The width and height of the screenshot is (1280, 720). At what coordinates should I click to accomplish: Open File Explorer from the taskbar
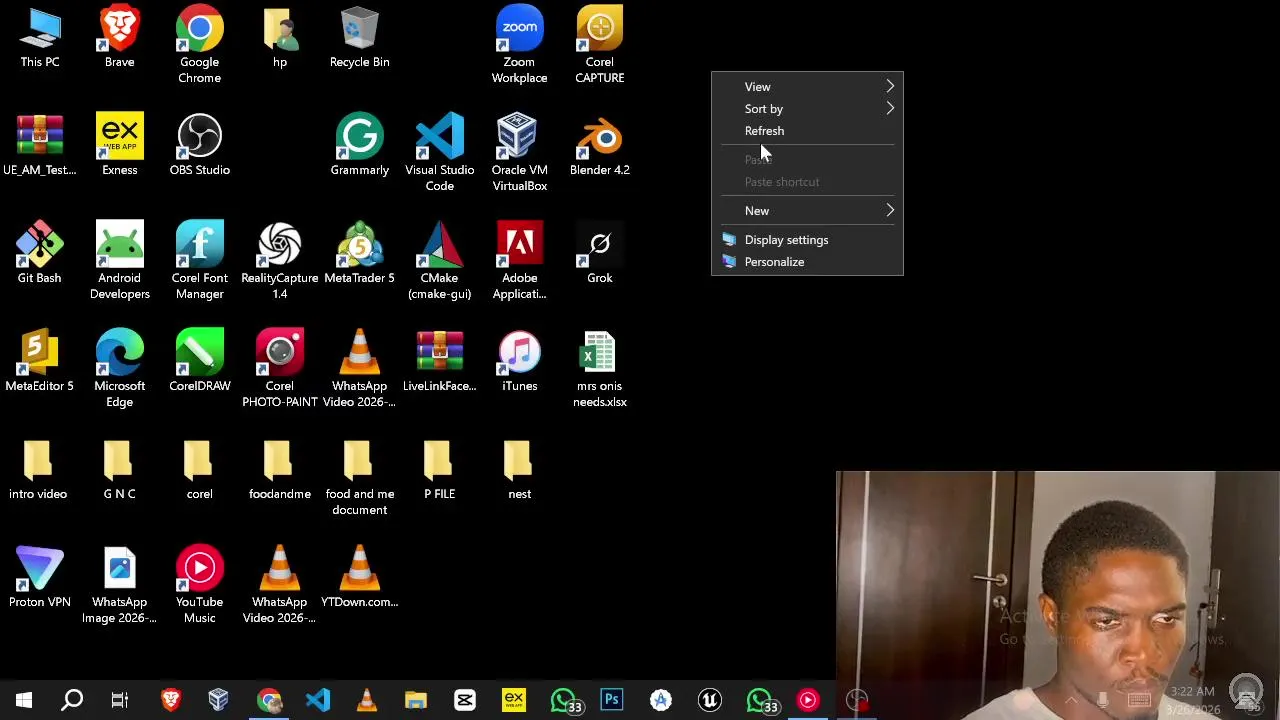point(415,700)
